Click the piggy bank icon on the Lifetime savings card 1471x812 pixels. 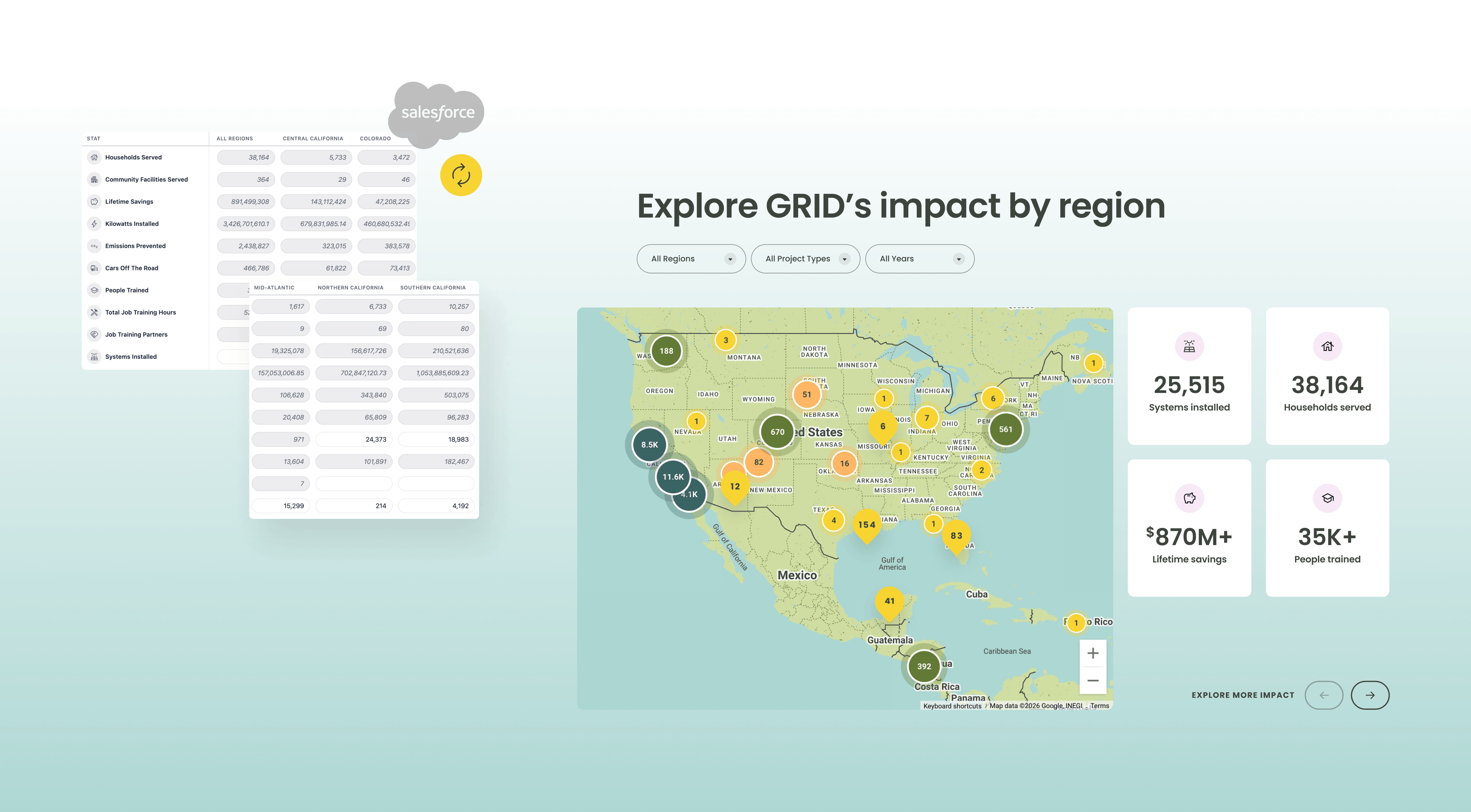point(1189,498)
